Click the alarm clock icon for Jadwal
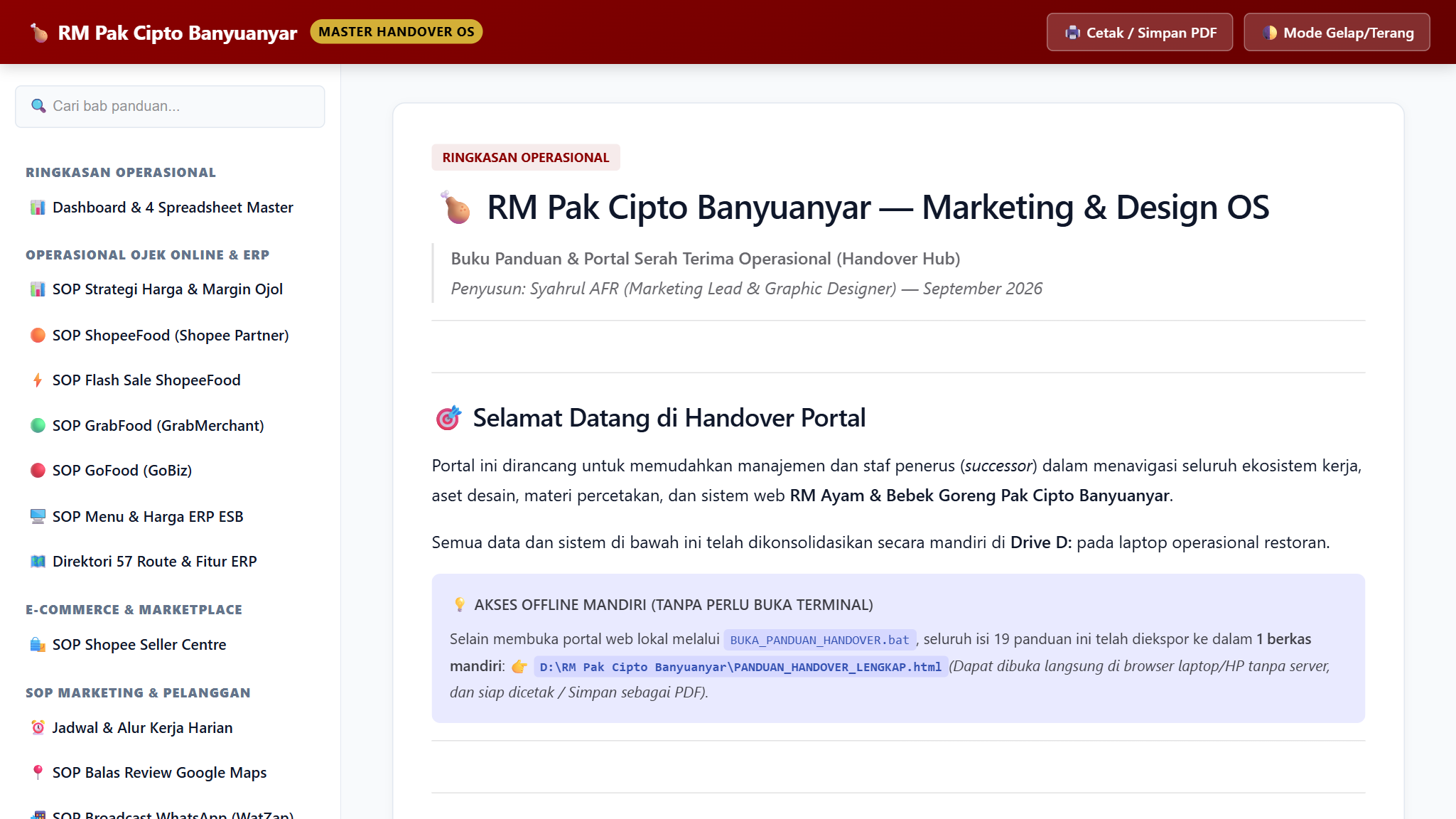 tap(38, 727)
